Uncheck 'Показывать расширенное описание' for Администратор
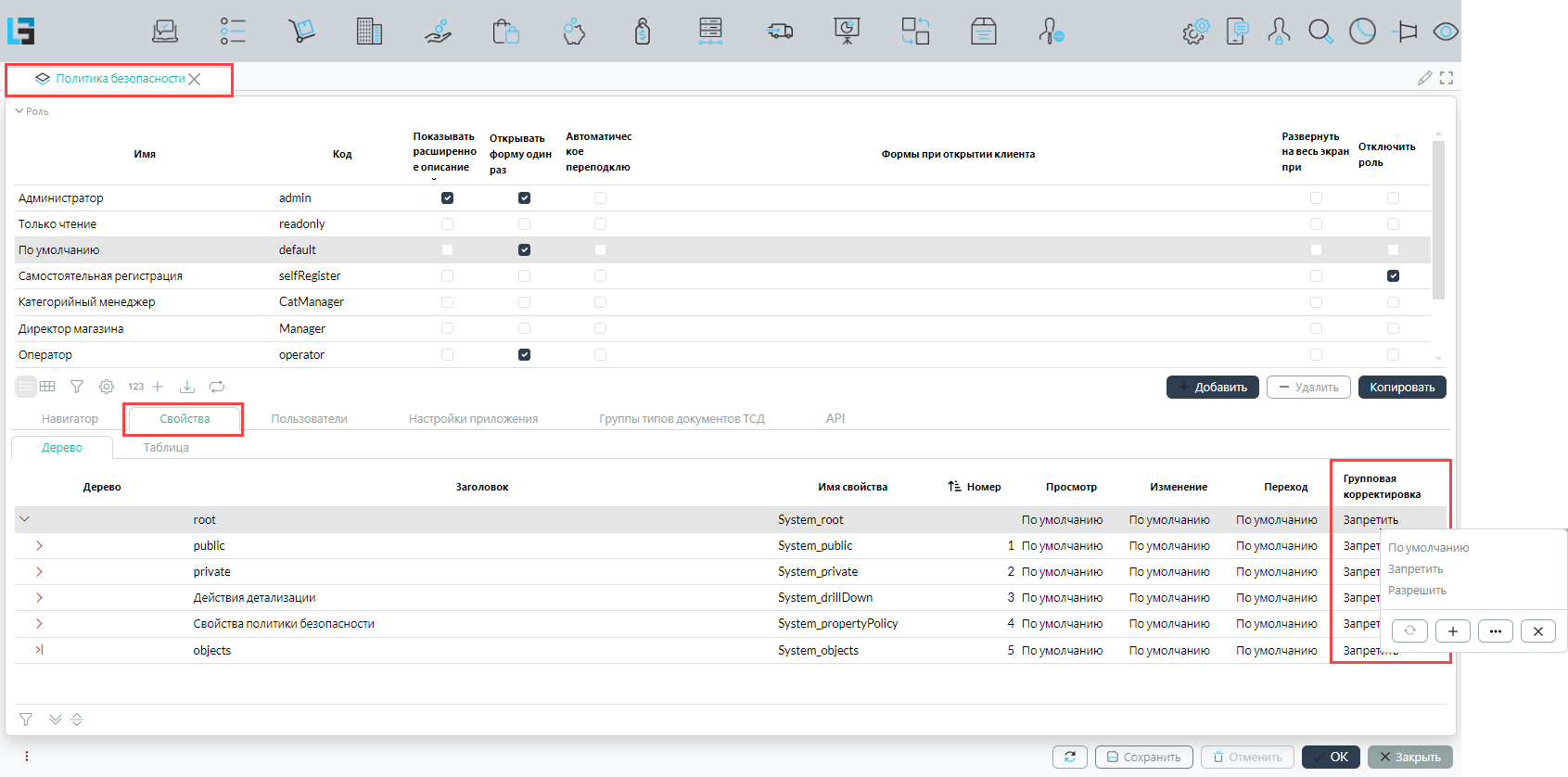Viewport: 1568px width, 777px height. click(x=447, y=198)
